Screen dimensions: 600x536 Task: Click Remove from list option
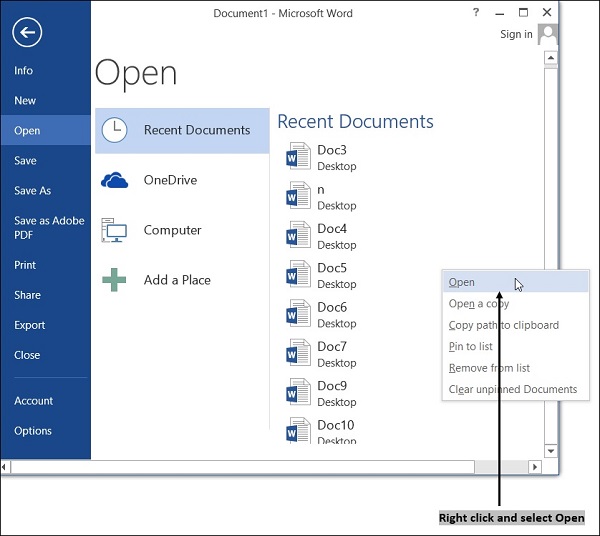(489, 368)
